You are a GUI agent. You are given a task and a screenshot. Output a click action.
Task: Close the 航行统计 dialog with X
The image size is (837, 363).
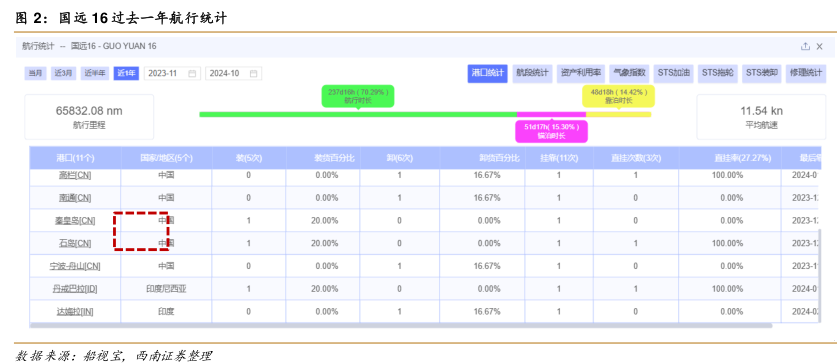pyautogui.click(x=819, y=46)
